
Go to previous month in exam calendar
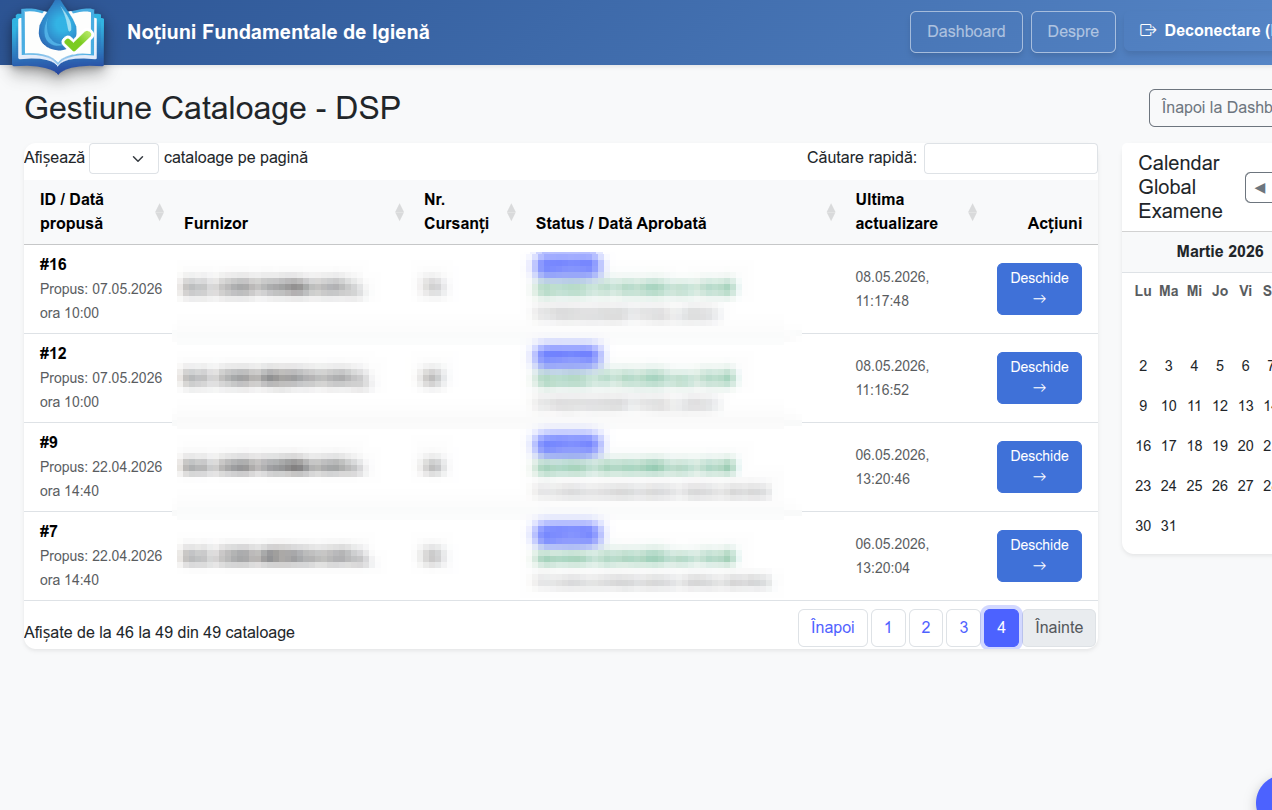point(1258,187)
